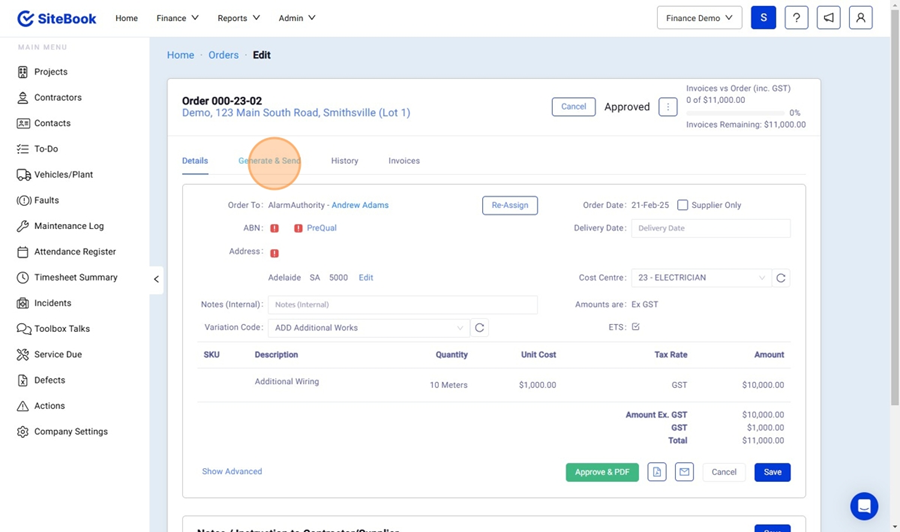Open the order three-dot options menu

point(668,107)
